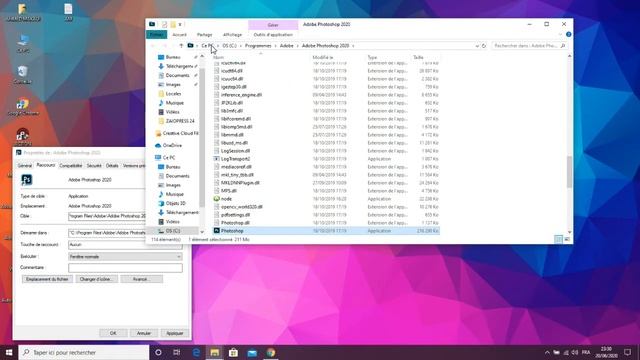This screenshot has width=640, height=360.
Task: Open Mail app from taskbar
Action: (252, 352)
